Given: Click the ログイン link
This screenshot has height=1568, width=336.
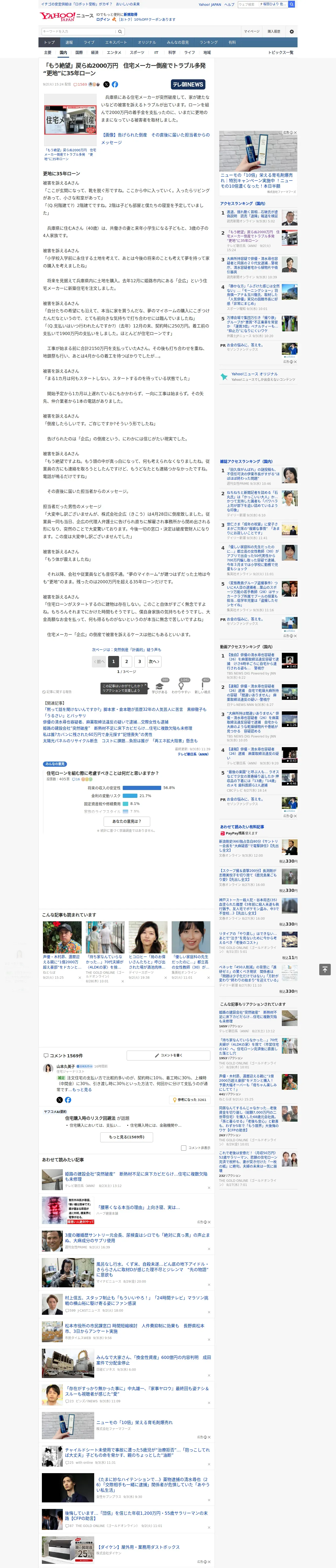Looking at the screenshot, I should [103, 20].
